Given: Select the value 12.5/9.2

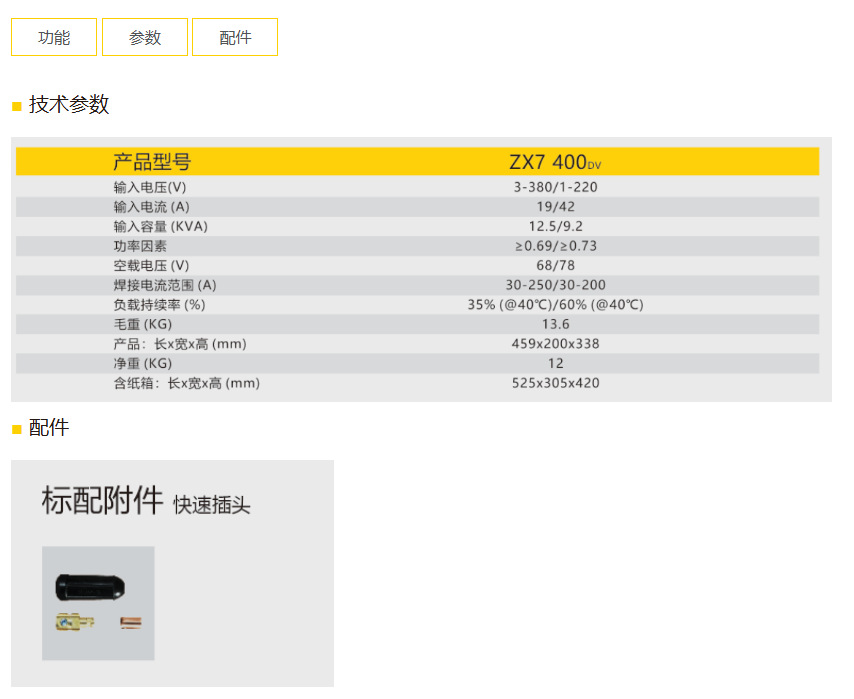Looking at the screenshot, I should pos(556,227).
